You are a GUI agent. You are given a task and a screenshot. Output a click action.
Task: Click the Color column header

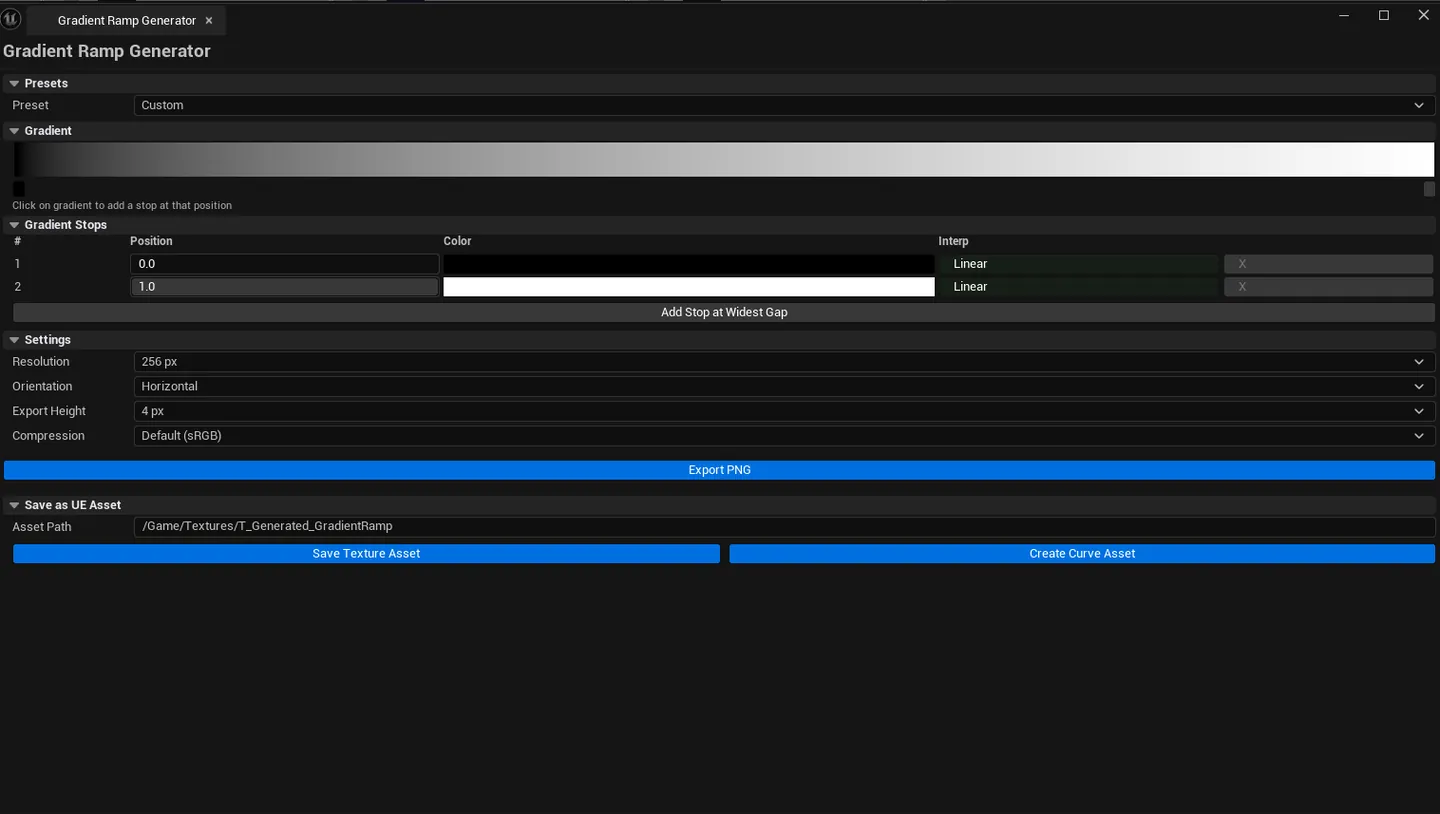tap(457, 241)
